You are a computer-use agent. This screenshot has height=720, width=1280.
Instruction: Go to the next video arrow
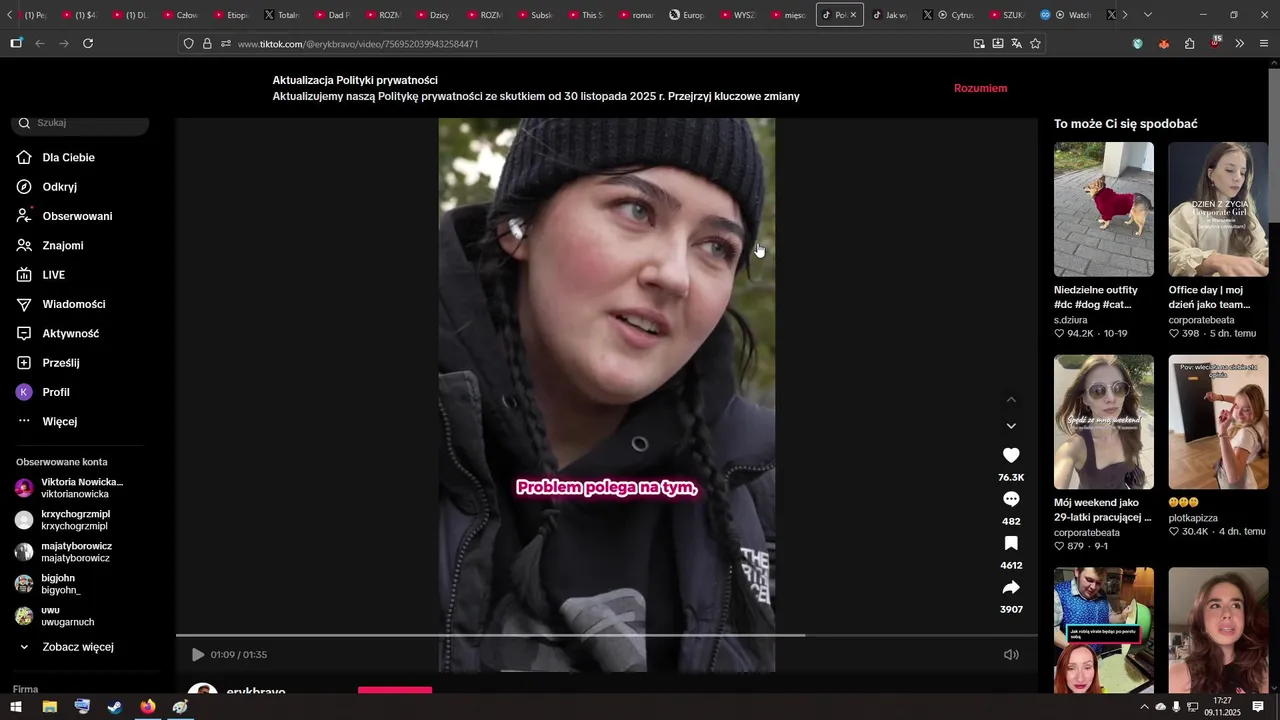(x=1011, y=426)
